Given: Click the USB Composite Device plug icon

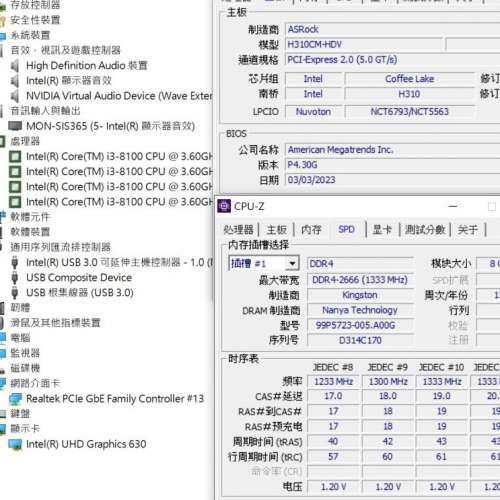Looking at the screenshot, I should (15, 278).
